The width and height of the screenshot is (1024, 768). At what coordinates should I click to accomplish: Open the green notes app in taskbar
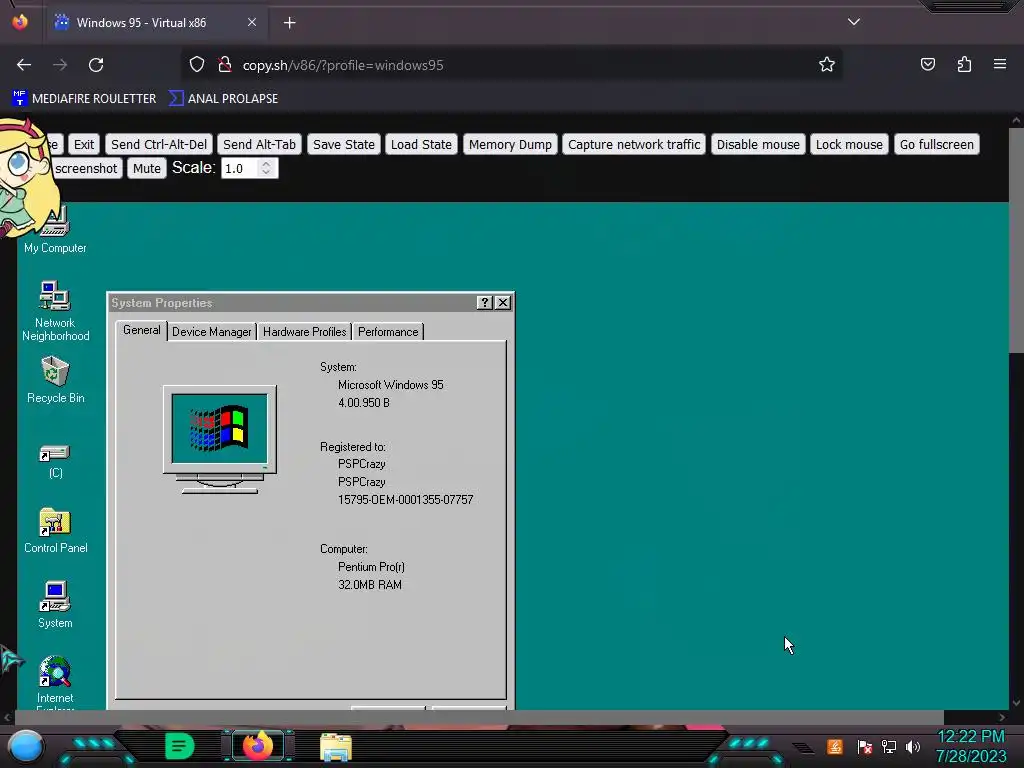[180, 746]
